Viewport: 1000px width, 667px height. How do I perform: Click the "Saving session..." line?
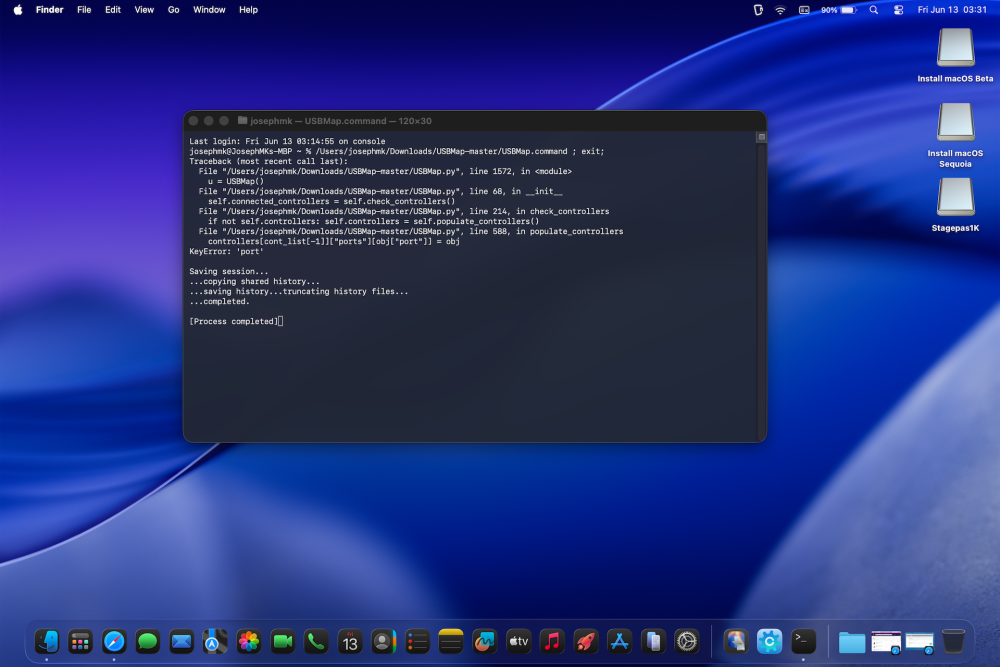click(228, 272)
